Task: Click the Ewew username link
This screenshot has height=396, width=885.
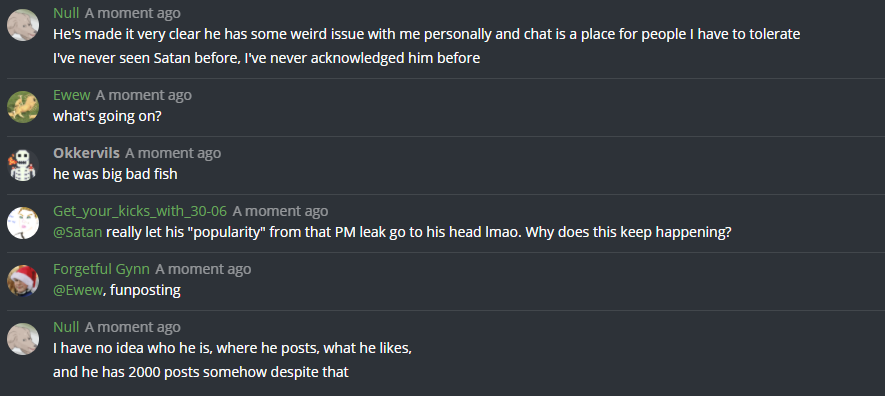Action: click(x=72, y=95)
